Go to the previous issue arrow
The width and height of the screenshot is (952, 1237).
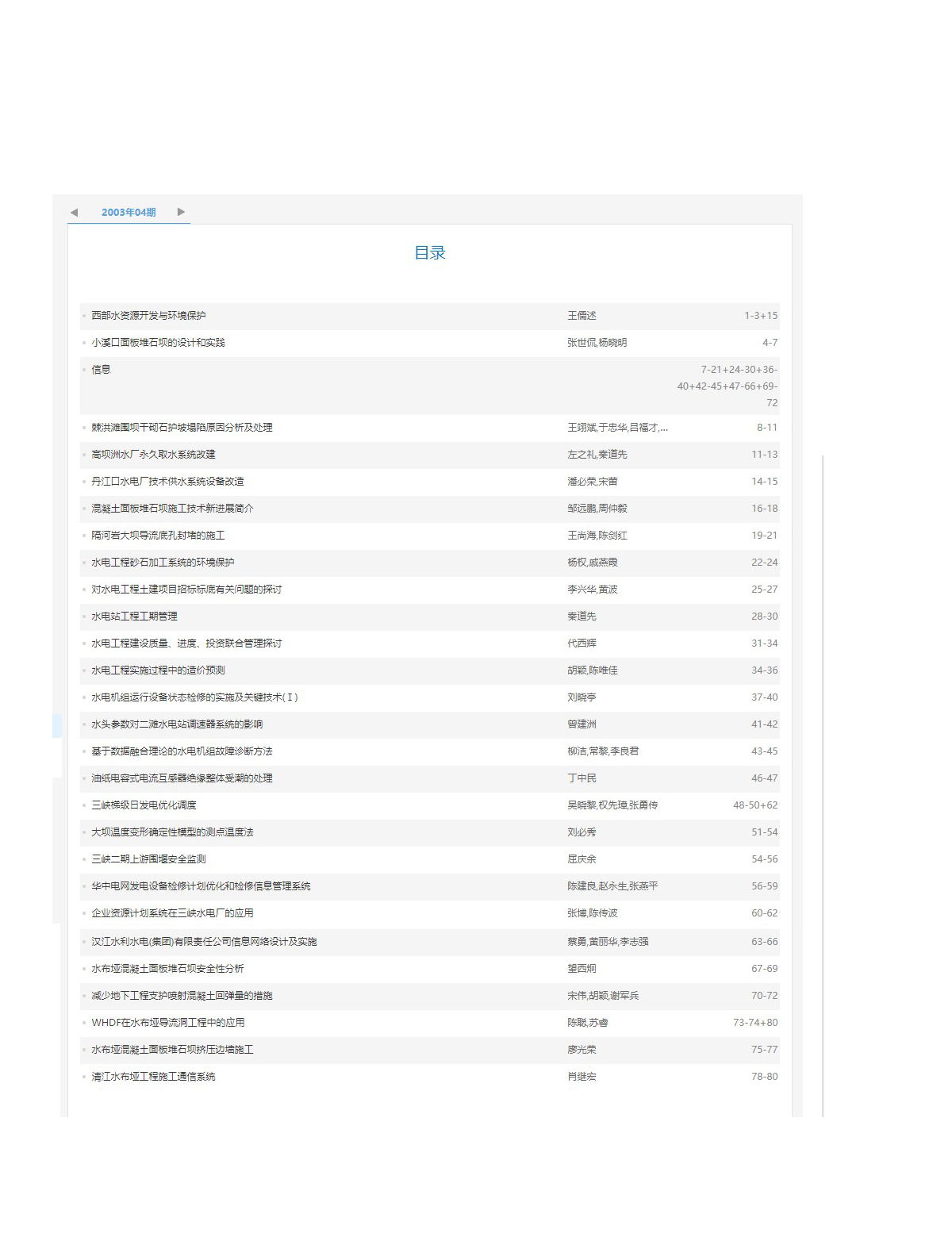click(74, 212)
